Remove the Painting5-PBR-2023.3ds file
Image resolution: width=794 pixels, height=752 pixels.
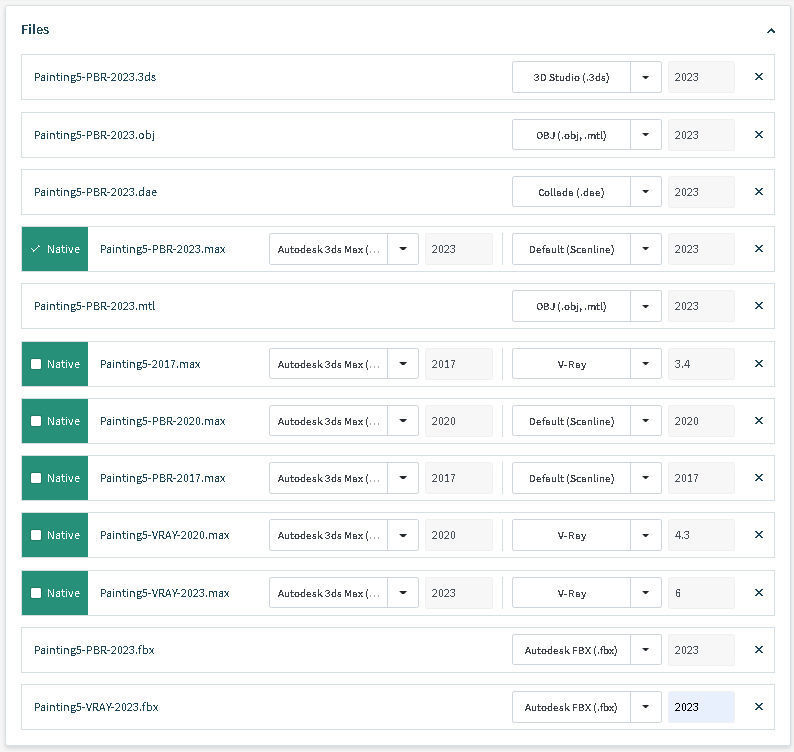pyautogui.click(x=758, y=77)
